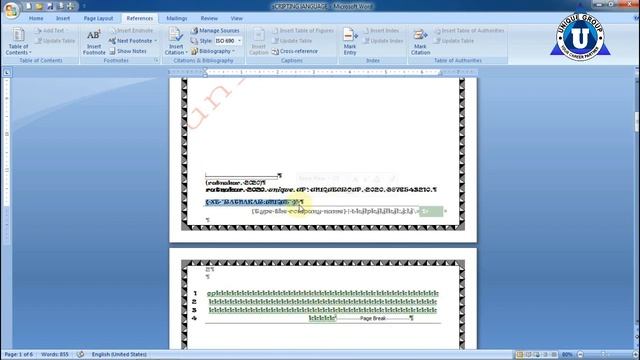
Task: Click the Mark Entry icon
Action: pyautogui.click(x=350, y=41)
